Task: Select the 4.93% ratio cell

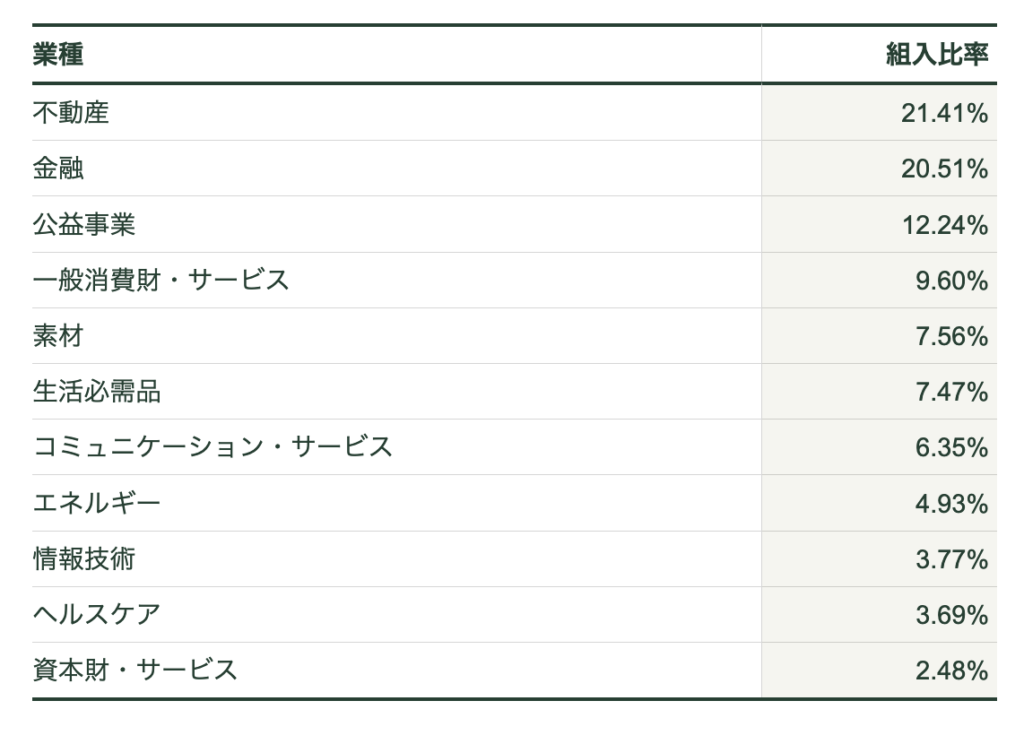Action: [x=951, y=504]
